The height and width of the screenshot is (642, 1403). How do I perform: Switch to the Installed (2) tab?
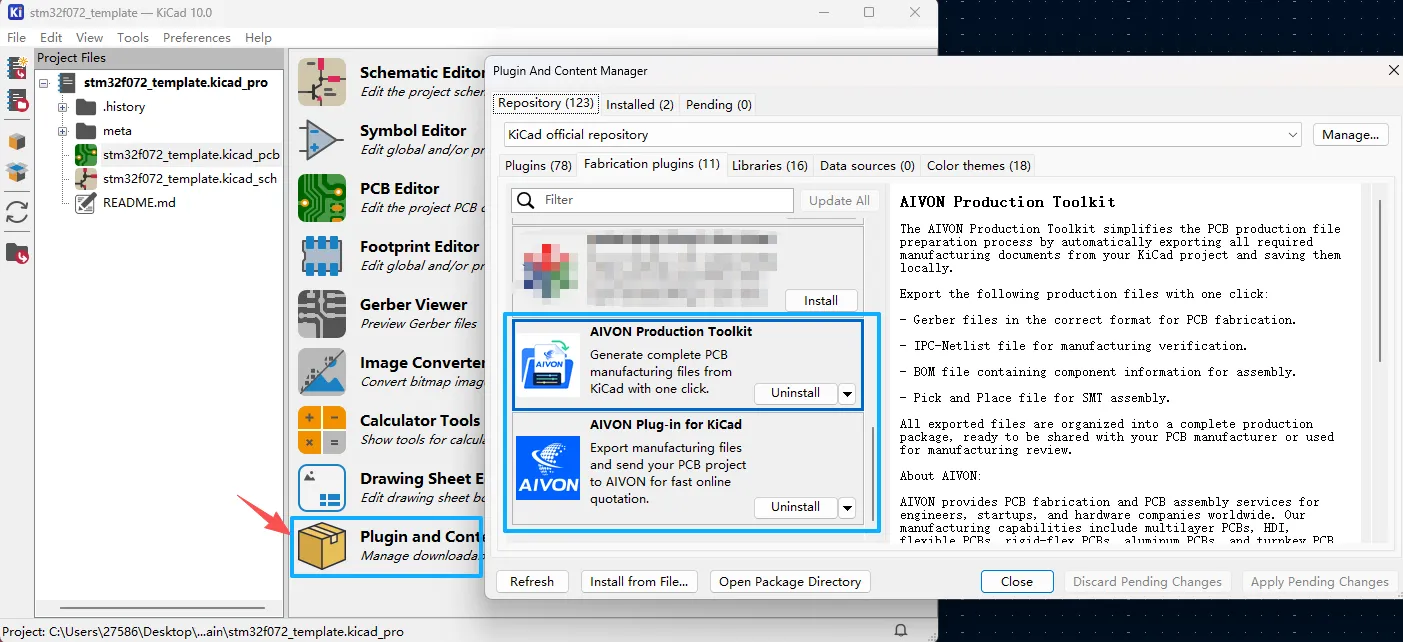click(640, 104)
